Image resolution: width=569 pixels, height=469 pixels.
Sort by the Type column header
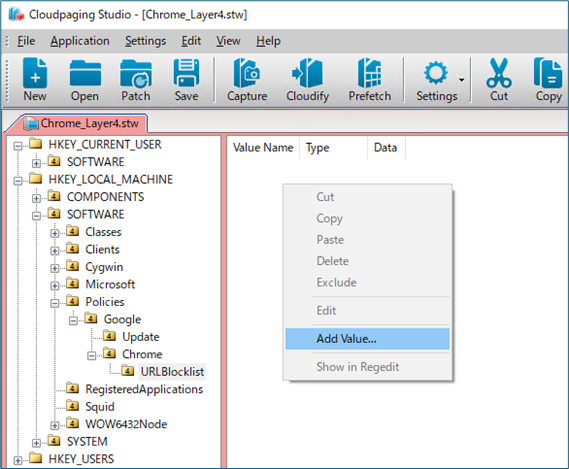[x=333, y=148]
